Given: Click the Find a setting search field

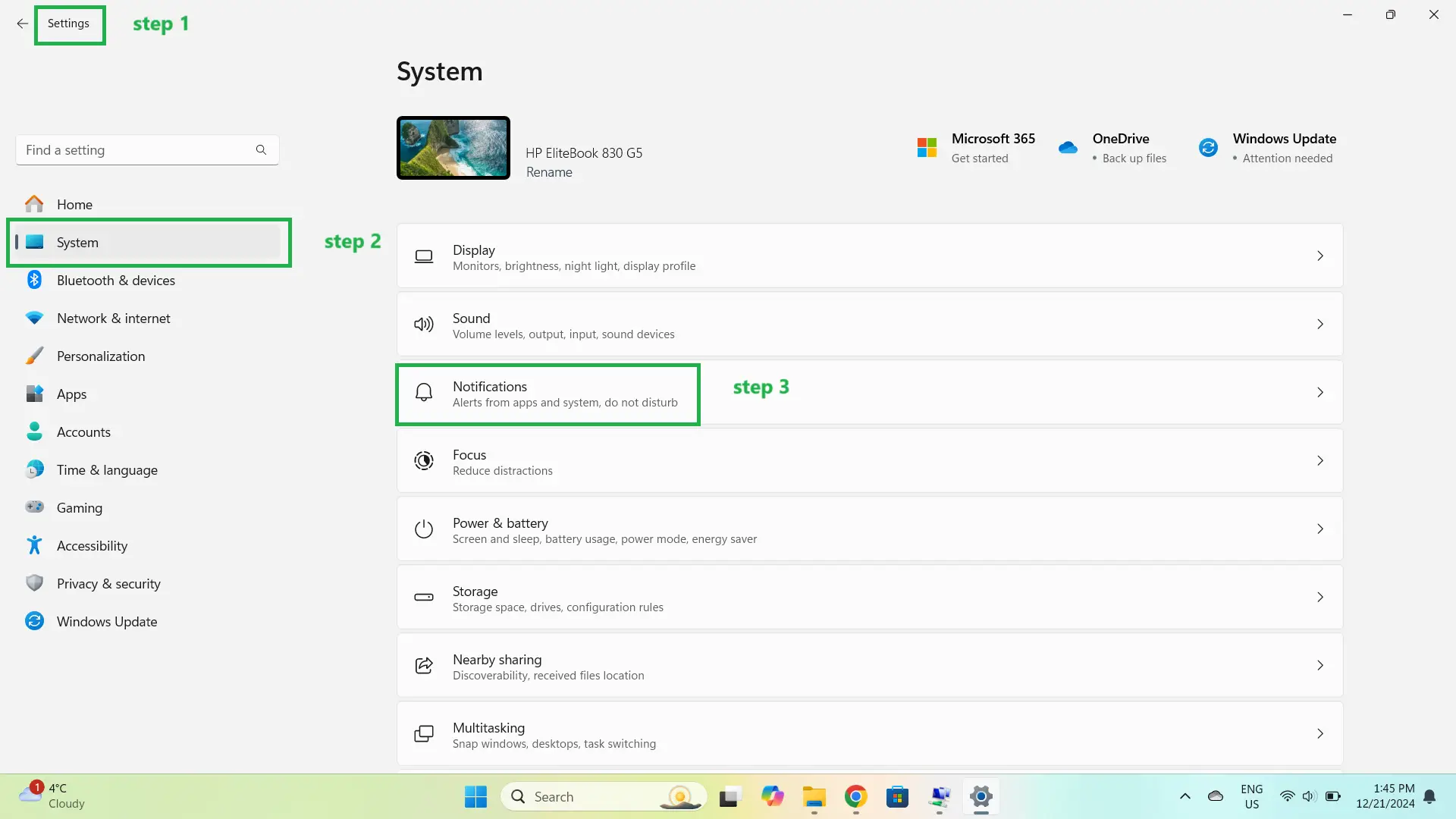Looking at the screenshot, I should 136,150.
